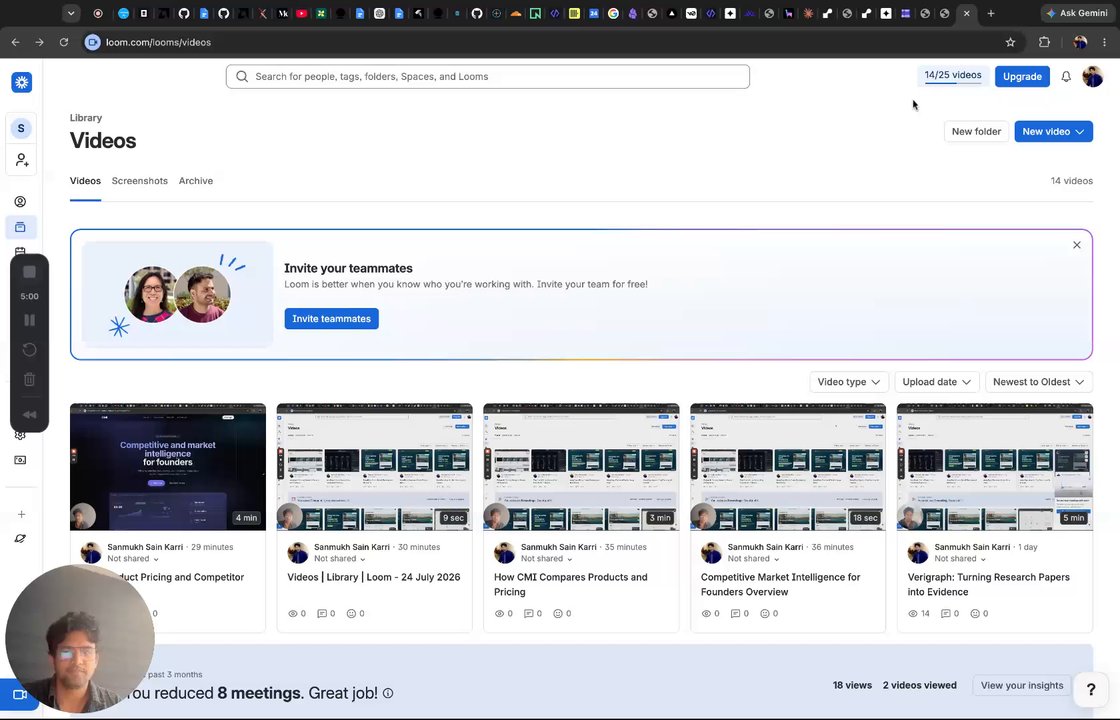This screenshot has height=720, width=1120.
Task: Click the invite people sidebar icon
Action: [x=21, y=160]
